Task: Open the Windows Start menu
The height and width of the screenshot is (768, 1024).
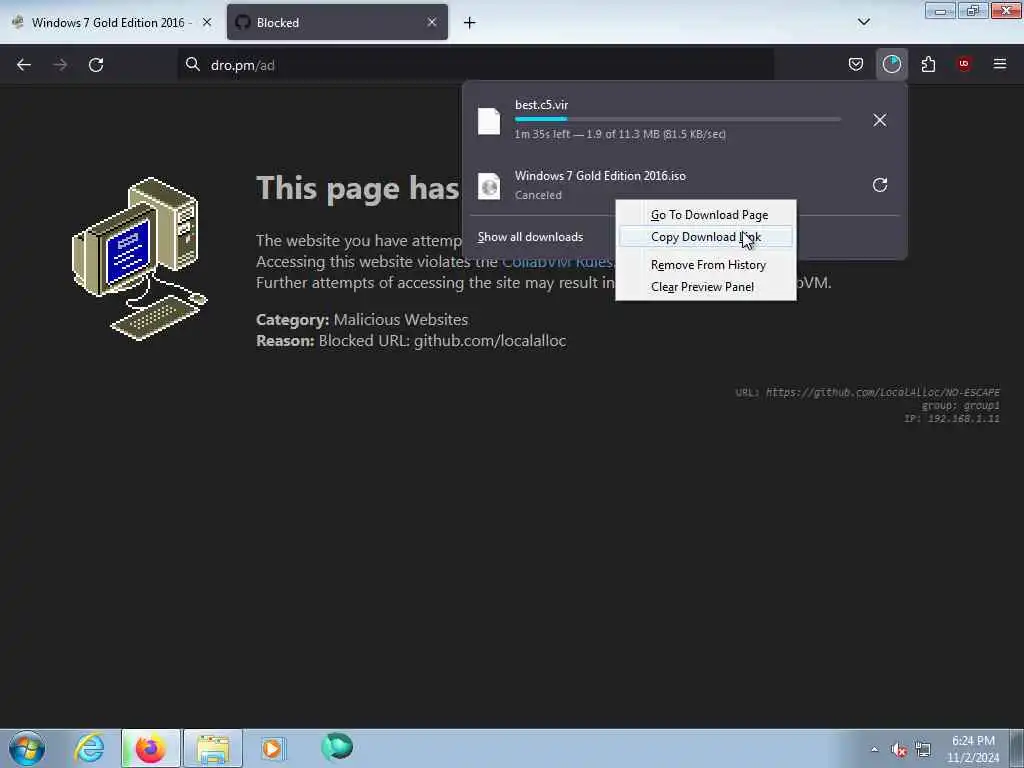Action: tap(26, 748)
